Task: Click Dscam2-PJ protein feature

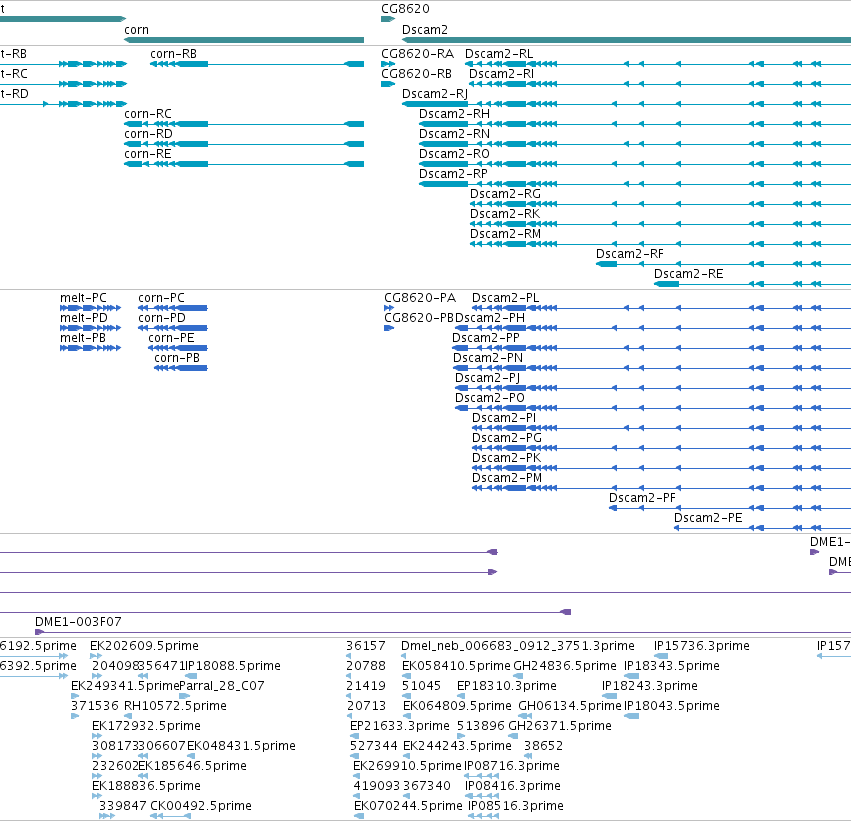Action: point(487,379)
